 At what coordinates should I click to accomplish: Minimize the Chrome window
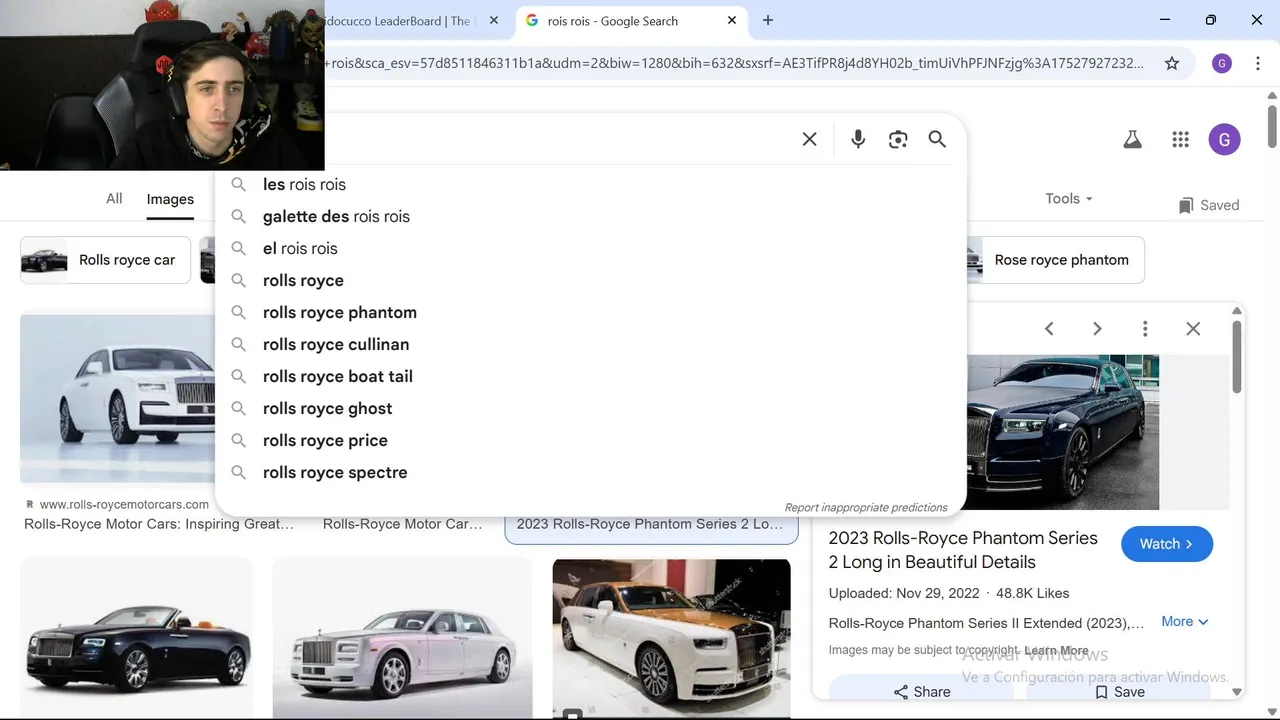tap(1165, 20)
